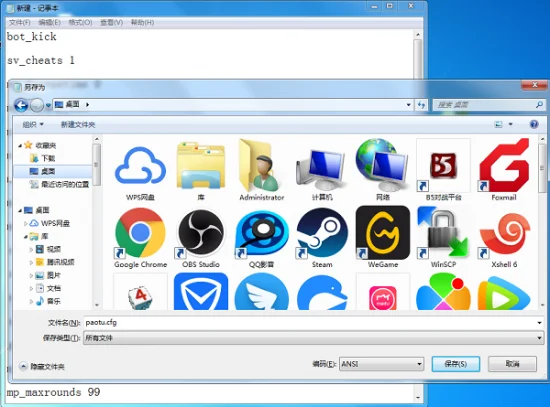
Task: Select the 计算机 computer icon
Action: pyautogui.click(x=322, y=170)
